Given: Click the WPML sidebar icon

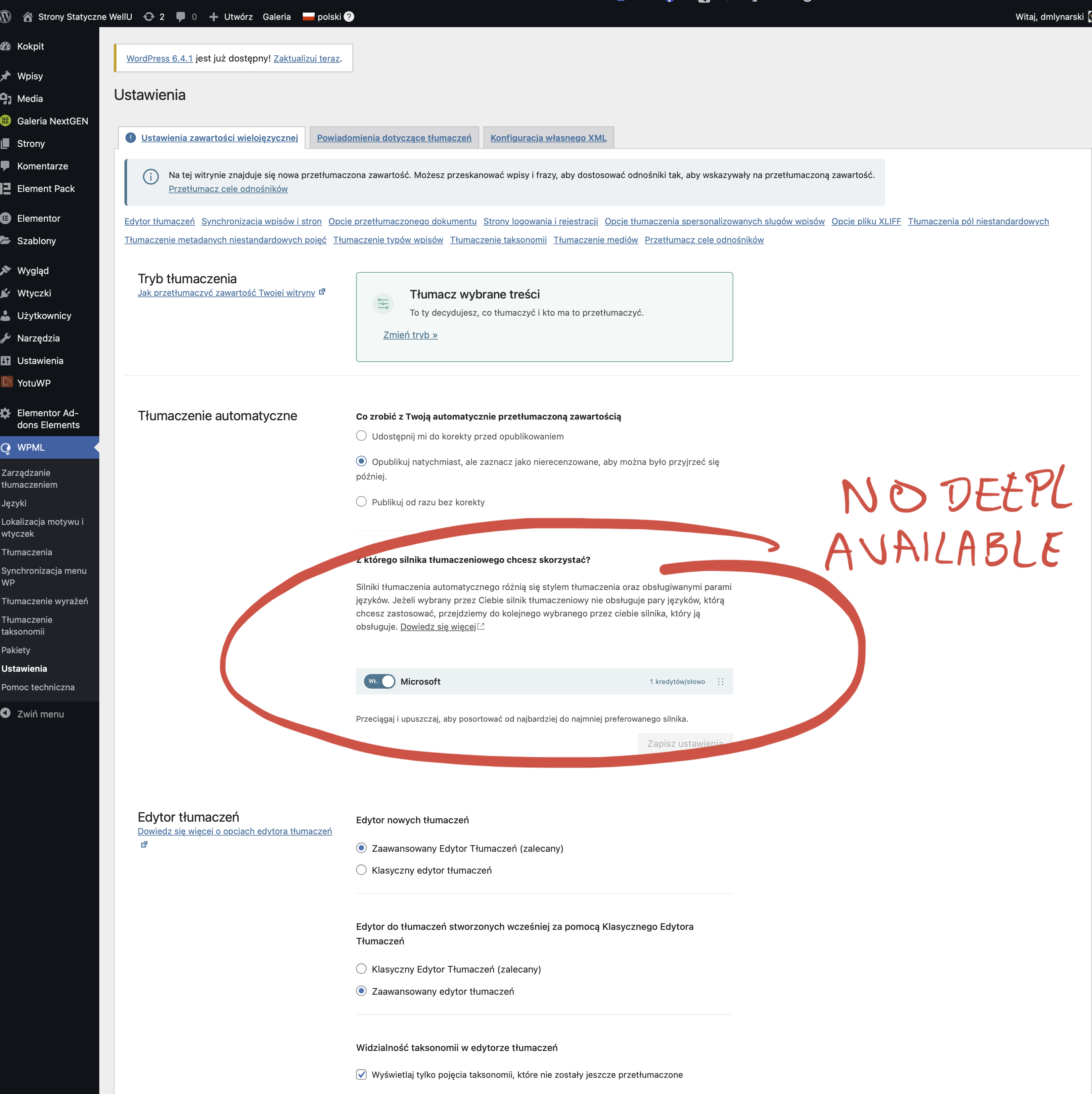Looking at the screenshot, I should [6, 448].
